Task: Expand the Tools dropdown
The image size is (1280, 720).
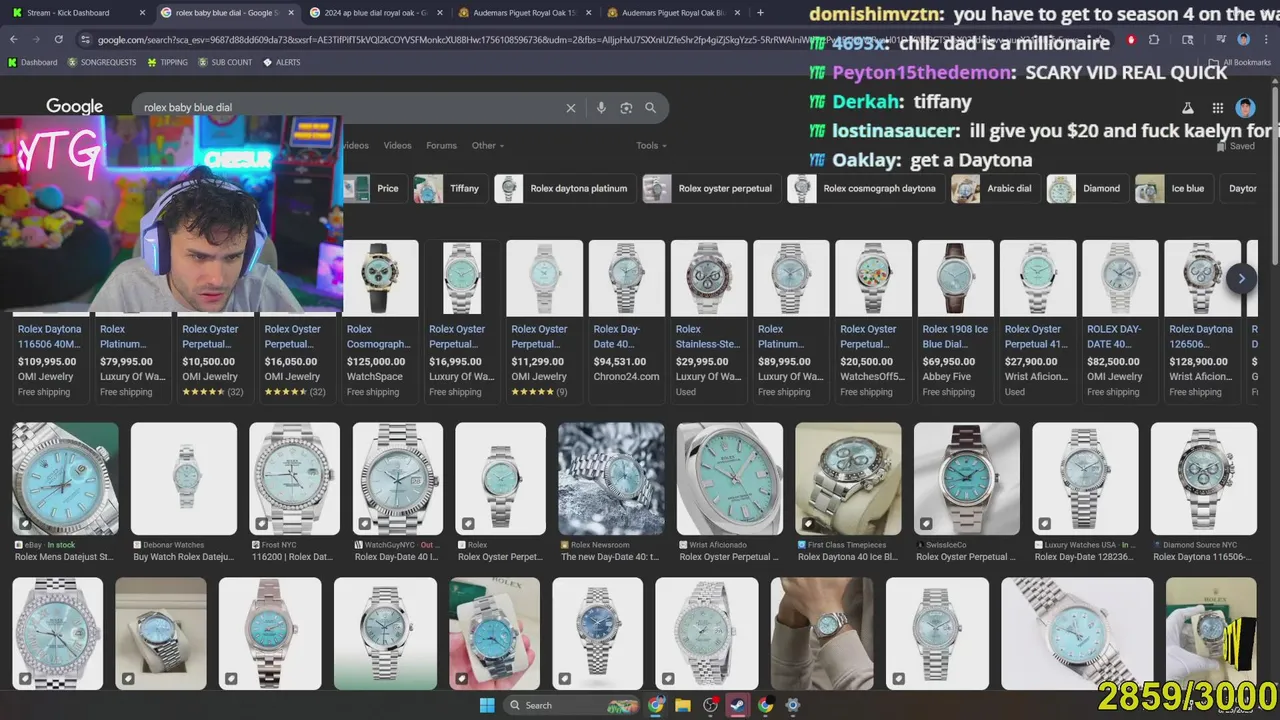Action: pos(651,146)
